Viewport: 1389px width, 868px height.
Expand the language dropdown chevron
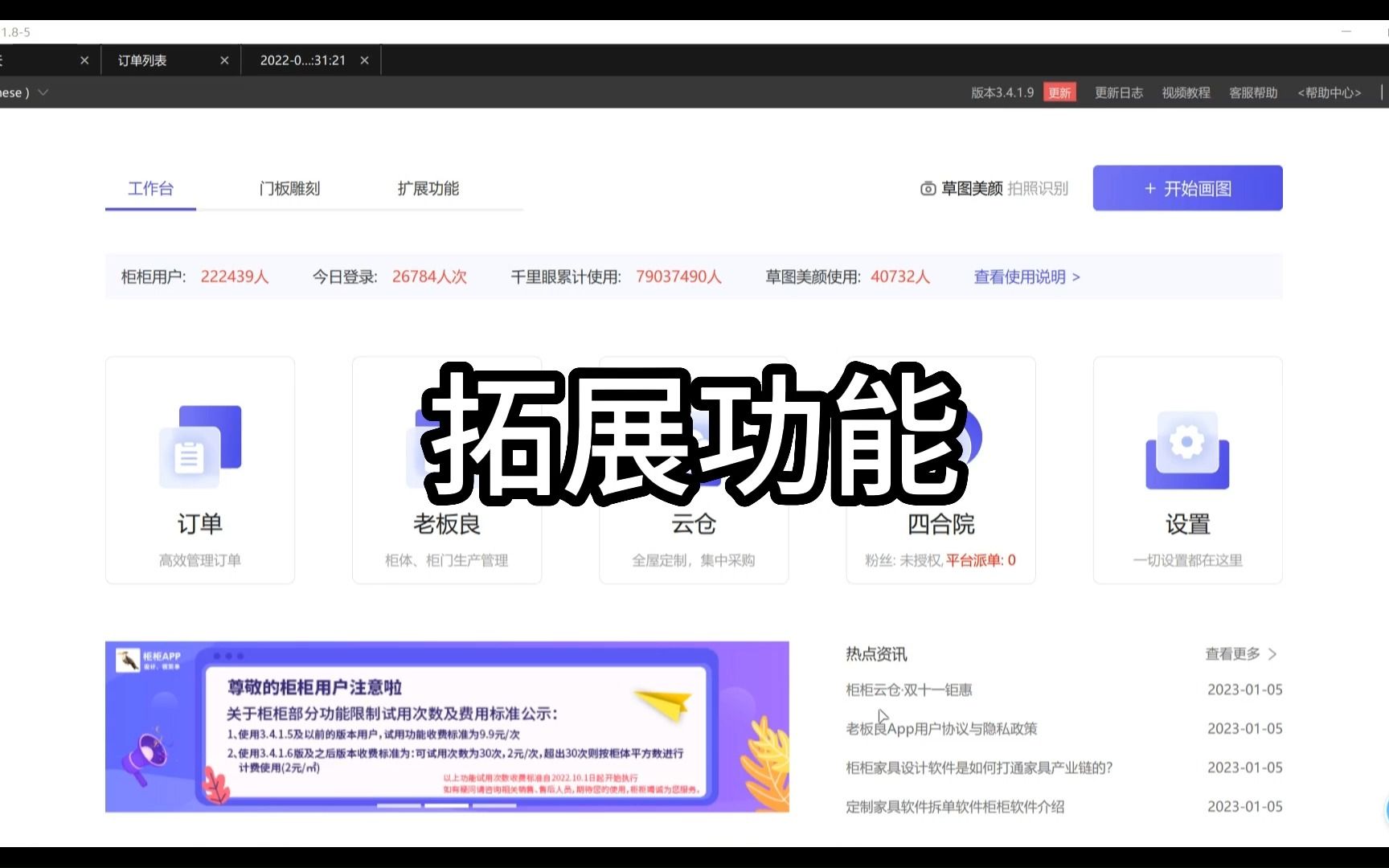(43, 92)
